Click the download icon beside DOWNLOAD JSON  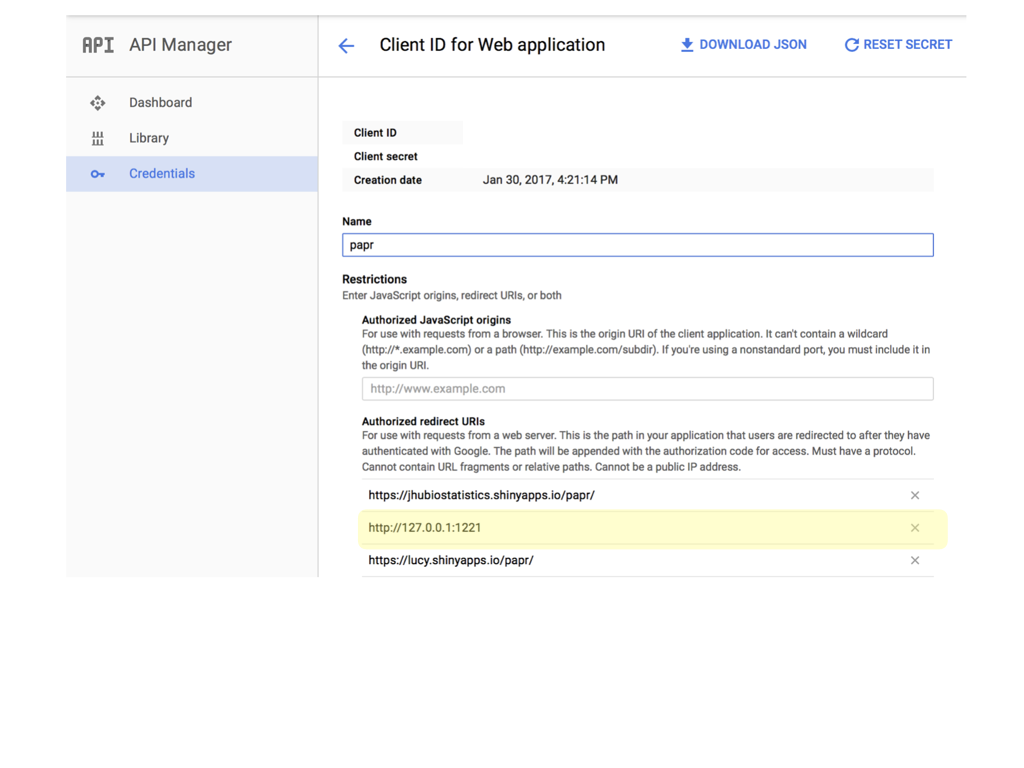tap(687, 45)
